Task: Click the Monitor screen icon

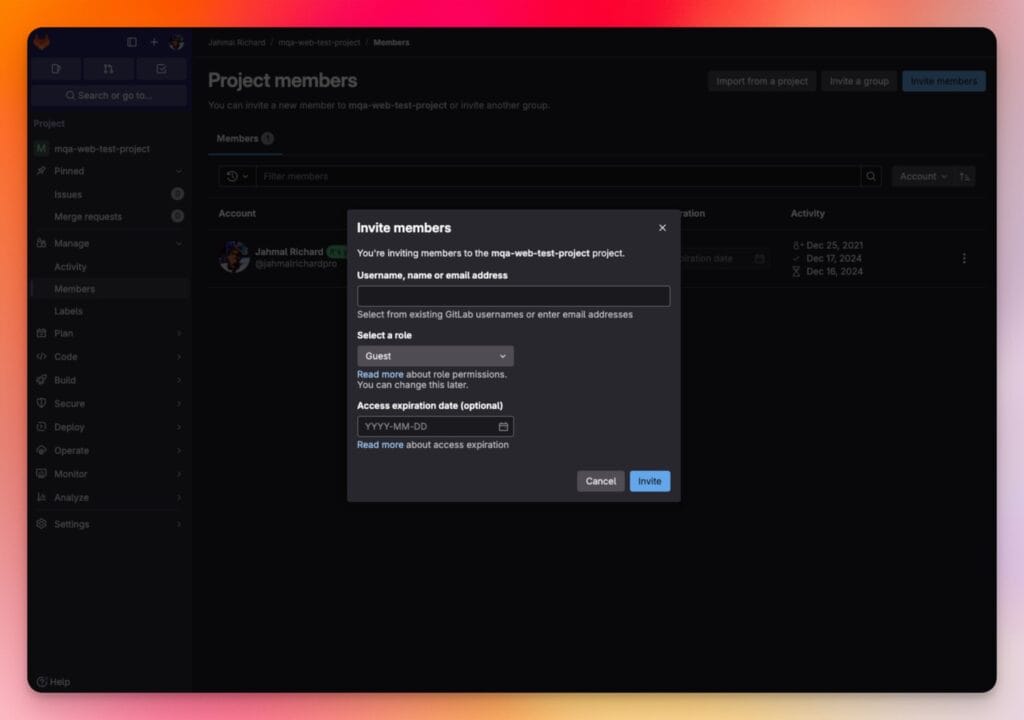Action: pyautogui.click(x=42, y=474)
